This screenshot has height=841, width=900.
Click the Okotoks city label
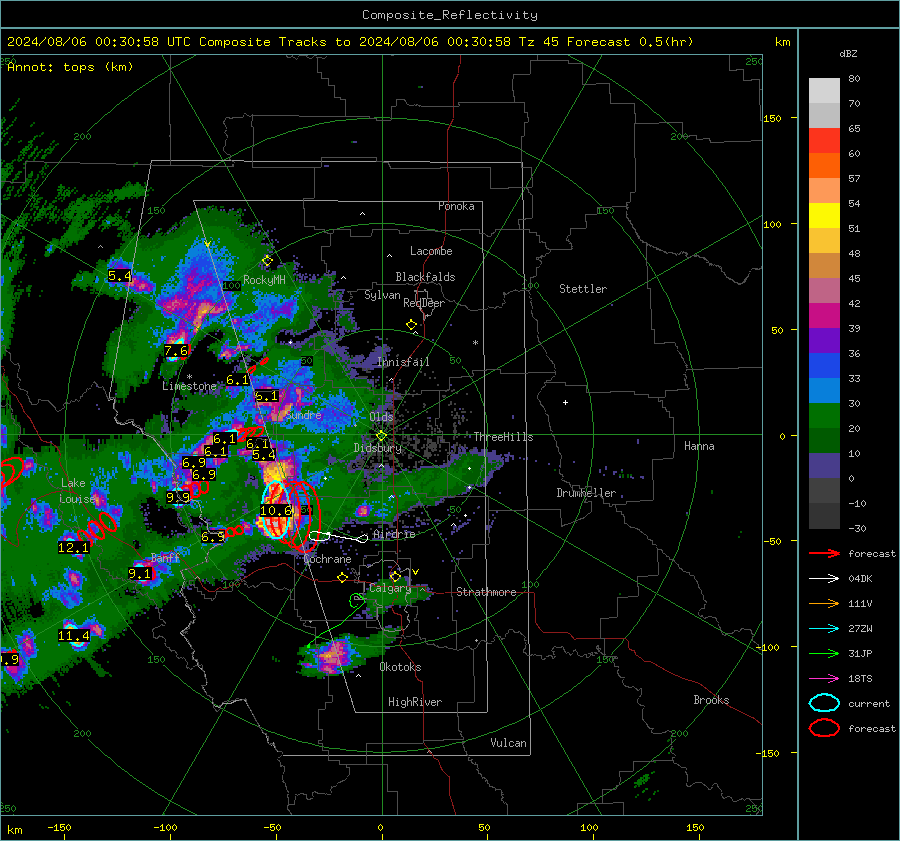click(x=400, y=667)
